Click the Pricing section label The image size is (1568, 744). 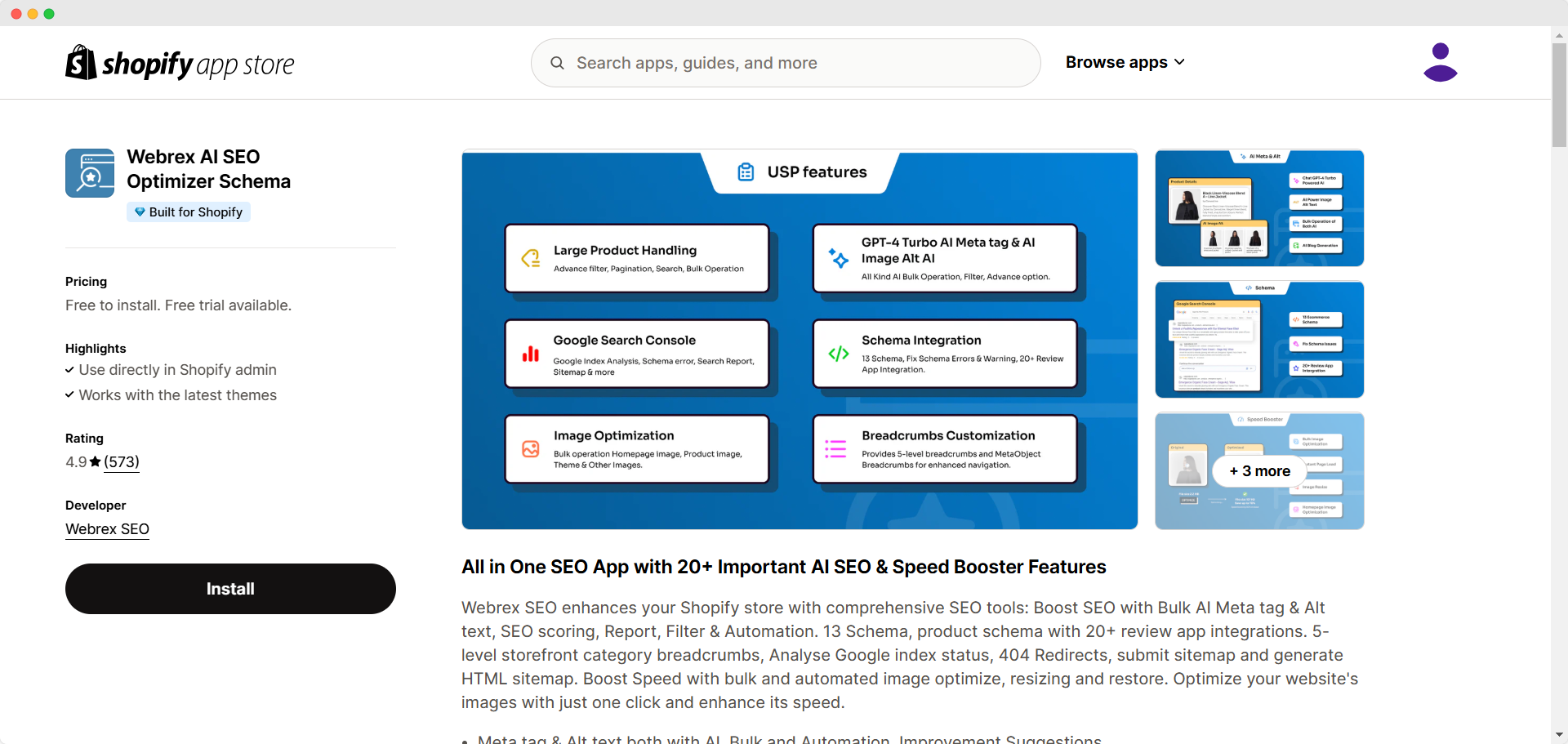click(86, 282)
